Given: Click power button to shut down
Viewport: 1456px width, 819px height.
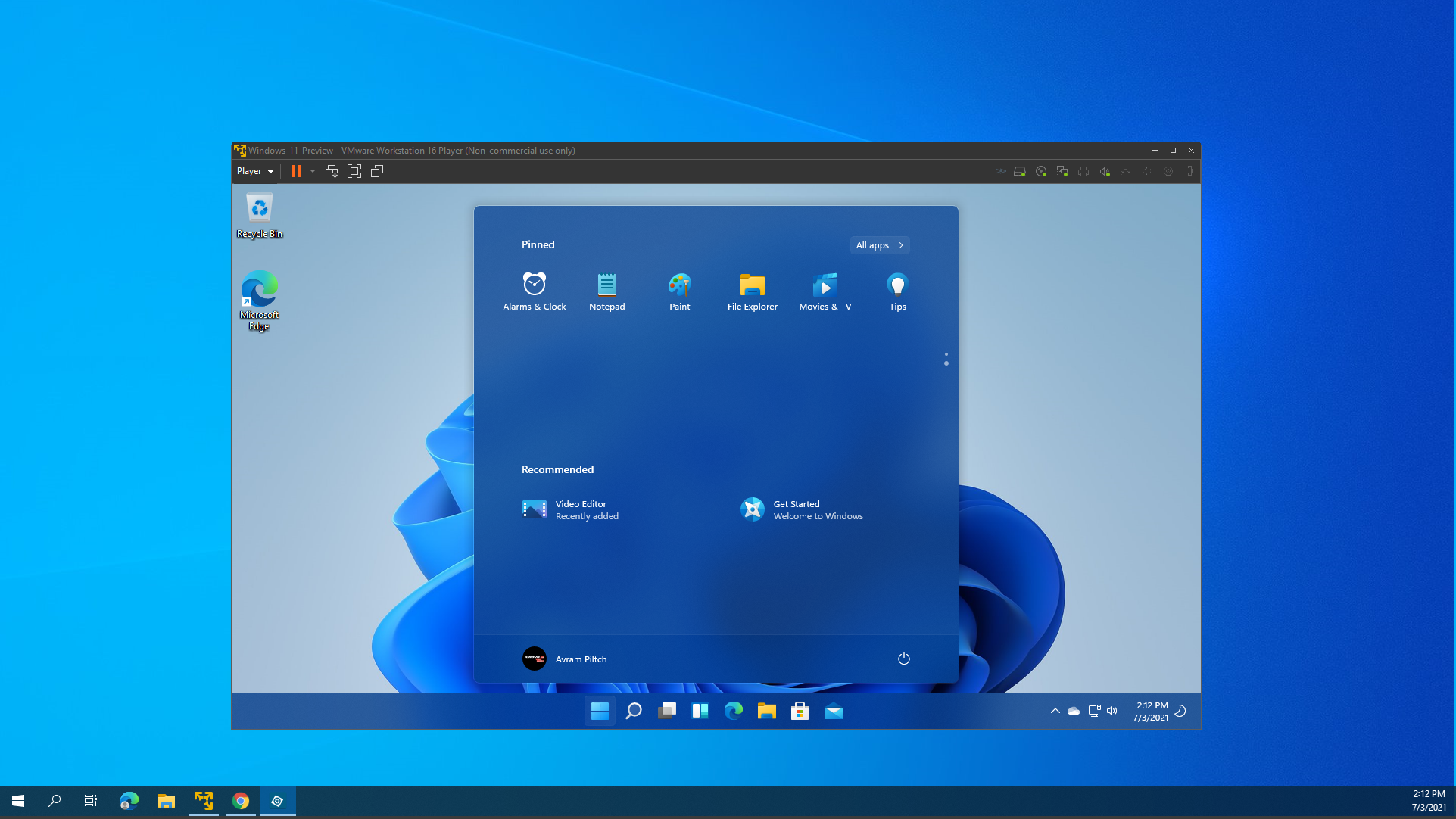Looking at the screenshot, I should click(903, 658).
